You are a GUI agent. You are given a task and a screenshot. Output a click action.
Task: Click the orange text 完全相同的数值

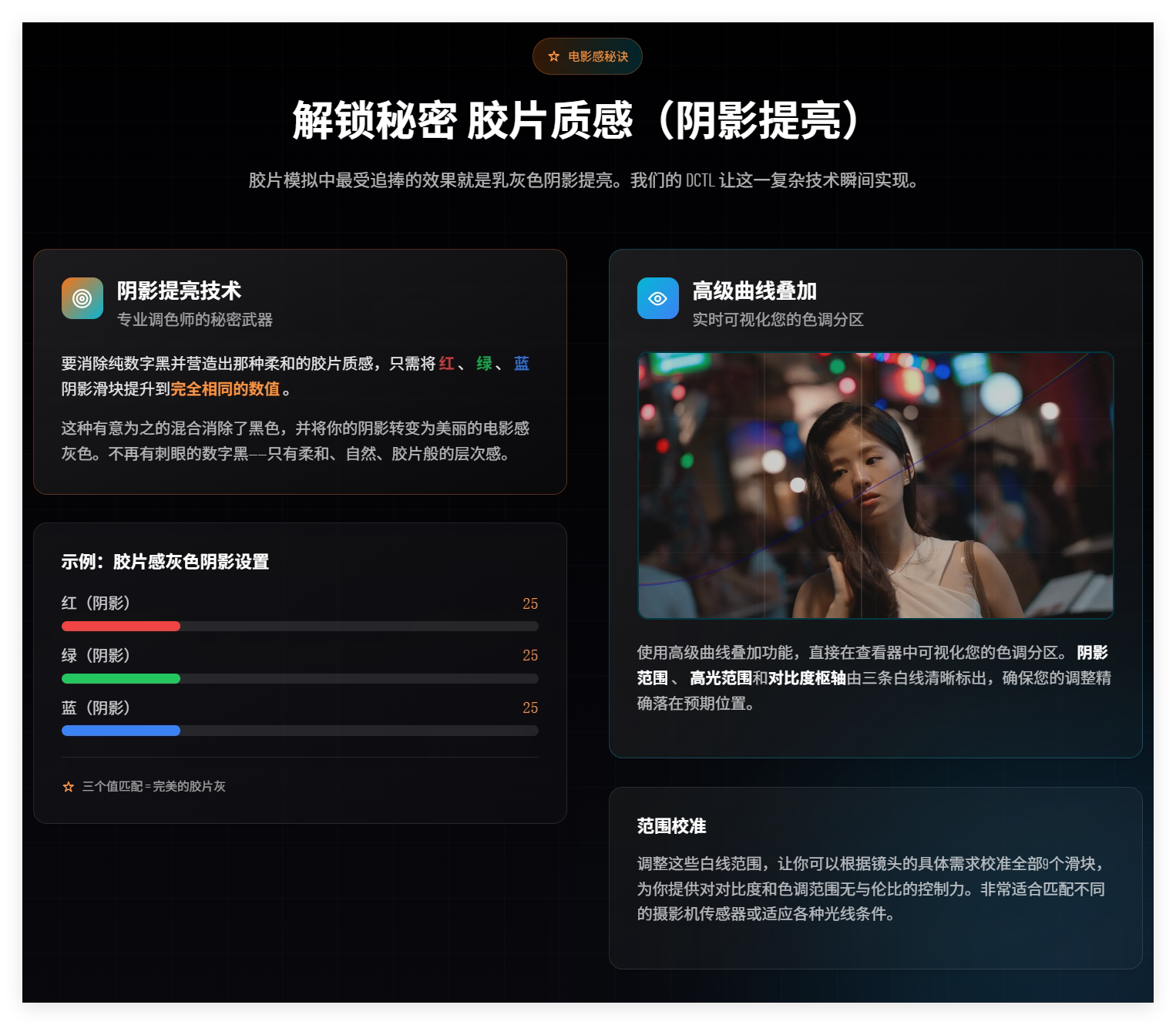[x=225, y=389]
